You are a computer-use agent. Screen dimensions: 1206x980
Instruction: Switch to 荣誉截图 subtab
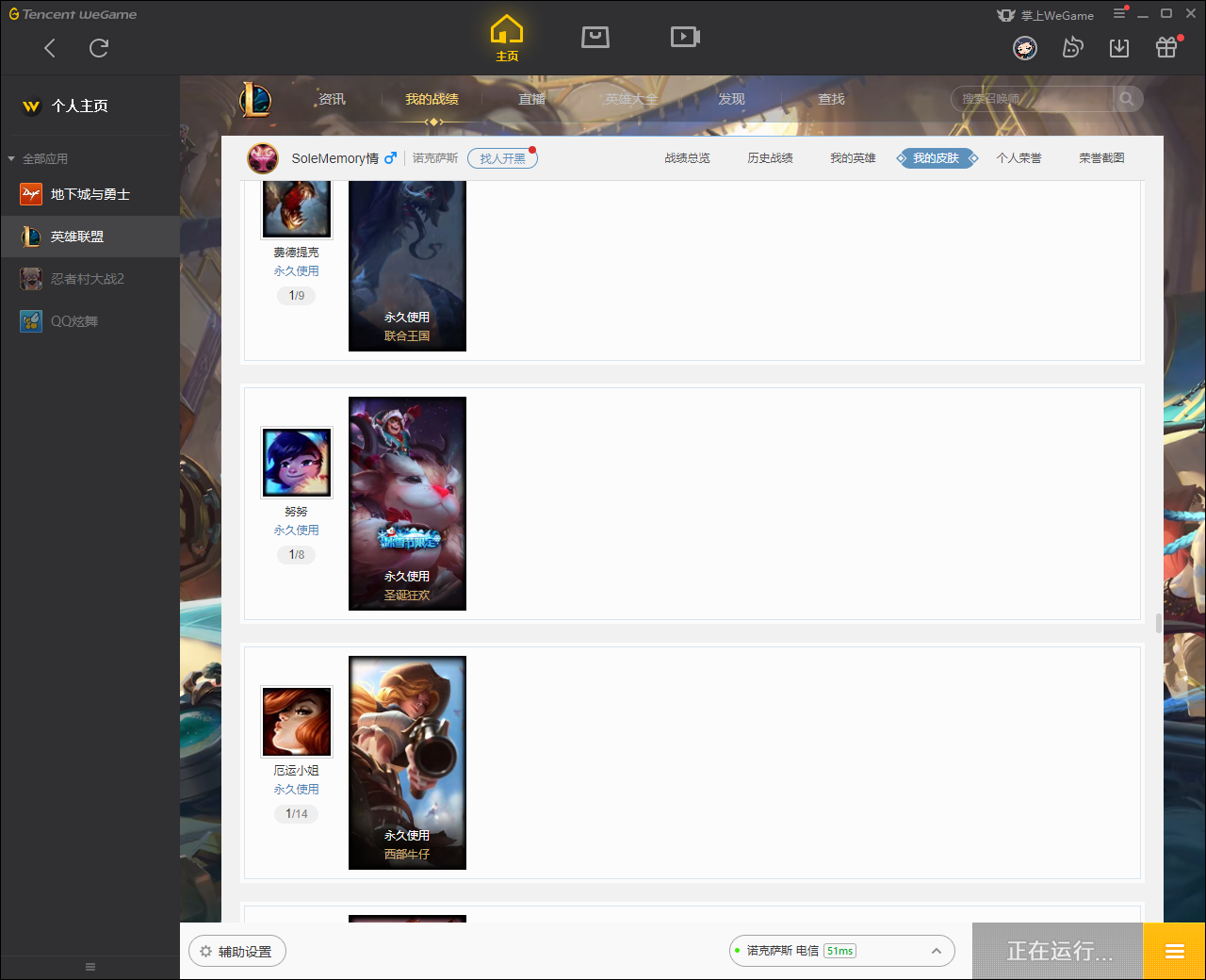(1101, 158)
